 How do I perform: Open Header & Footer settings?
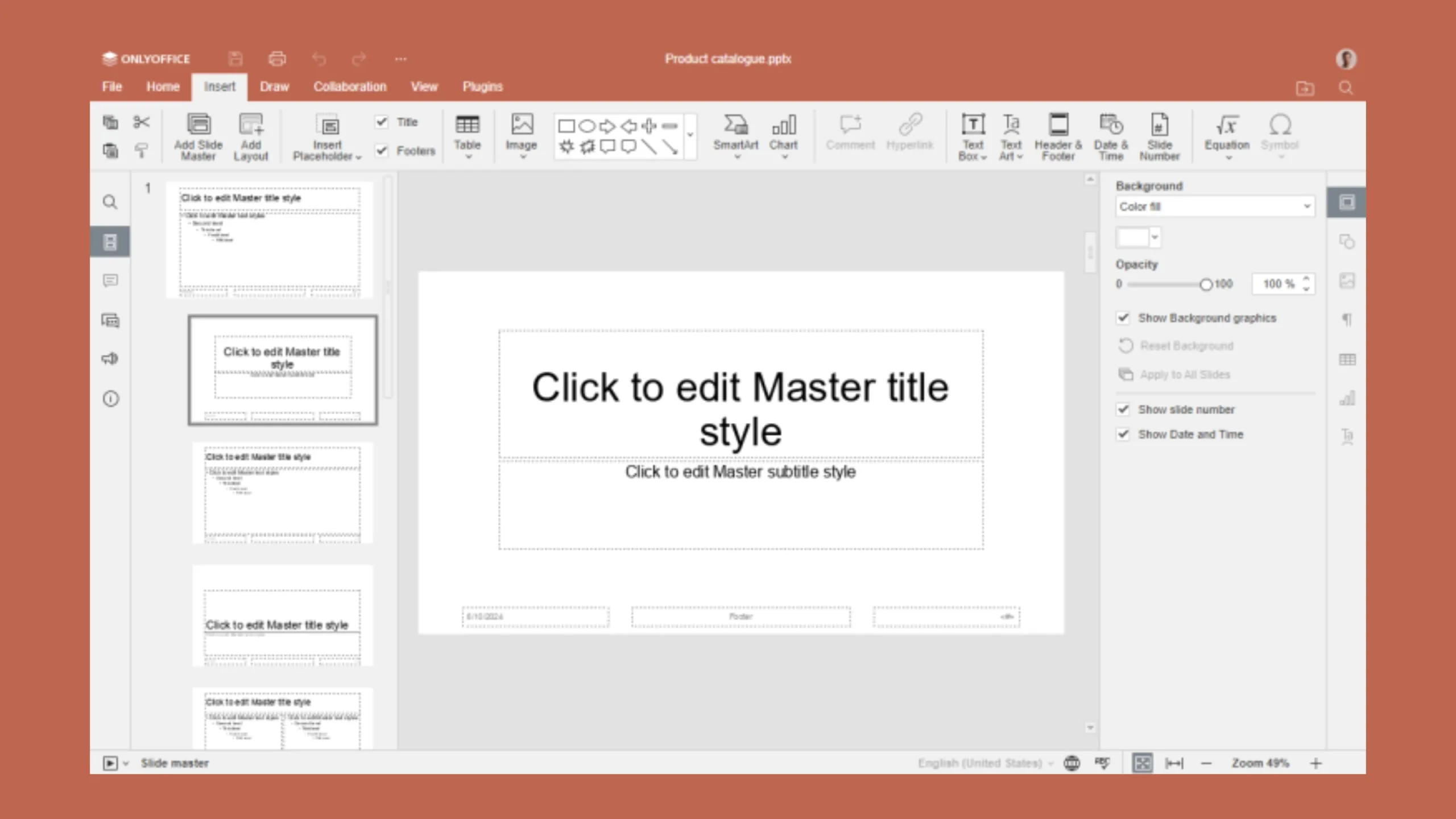point(1058,136)
